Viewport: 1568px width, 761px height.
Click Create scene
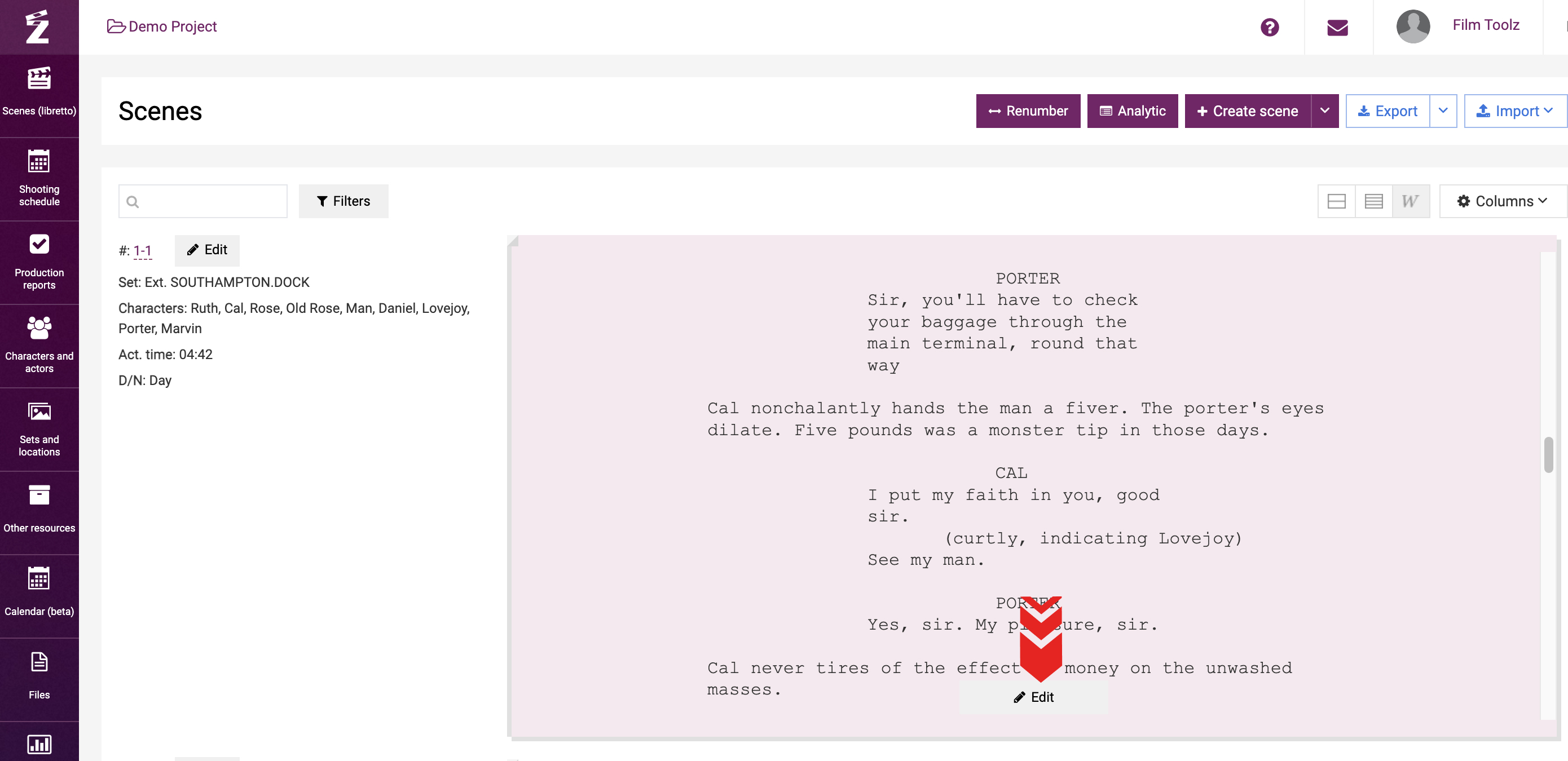(1247, 111)
